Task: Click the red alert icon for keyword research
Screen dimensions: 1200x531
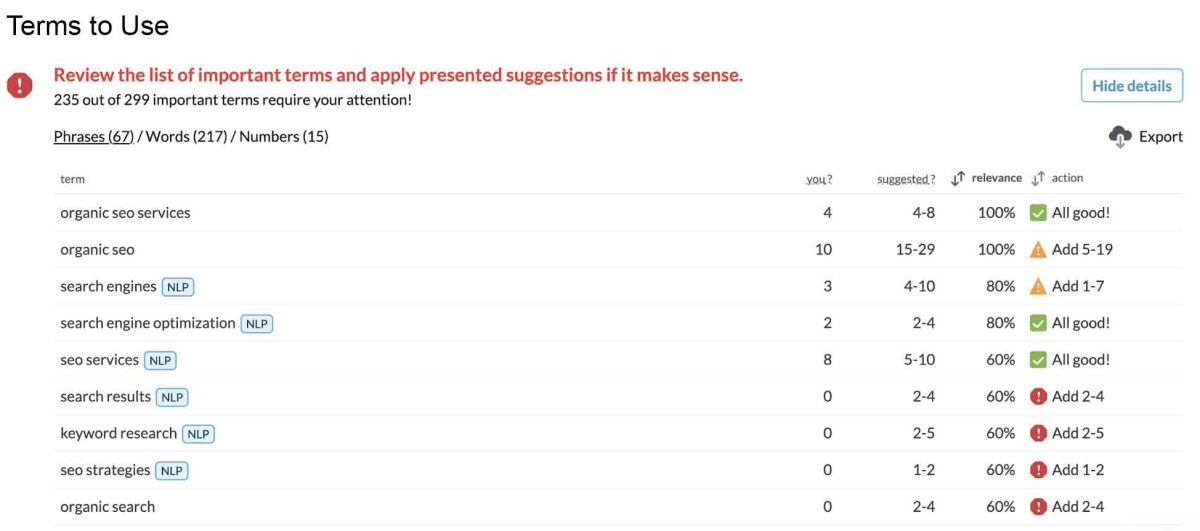Action: pos(1038,434)
